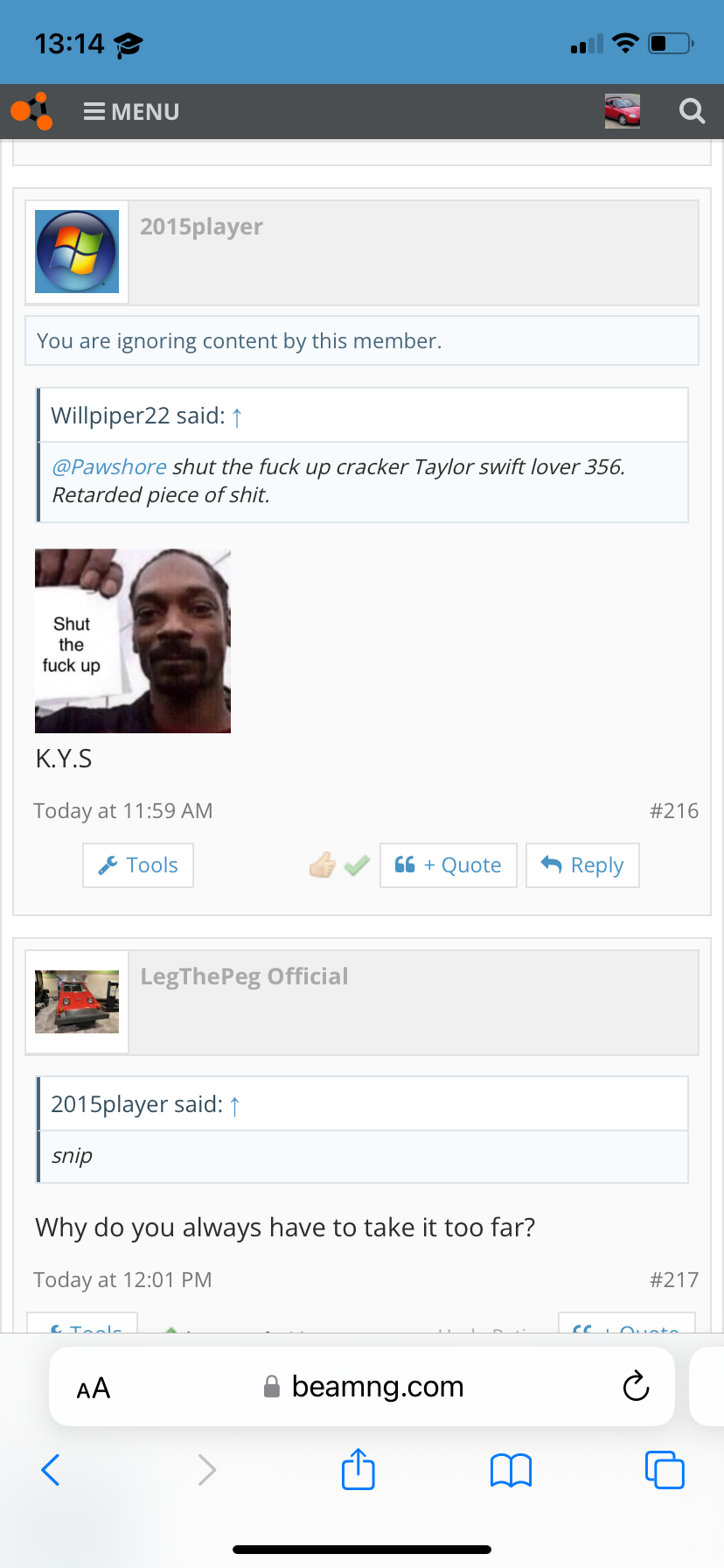
Task: Give thumbs-up Like rating to post #216
Action: 323,865
